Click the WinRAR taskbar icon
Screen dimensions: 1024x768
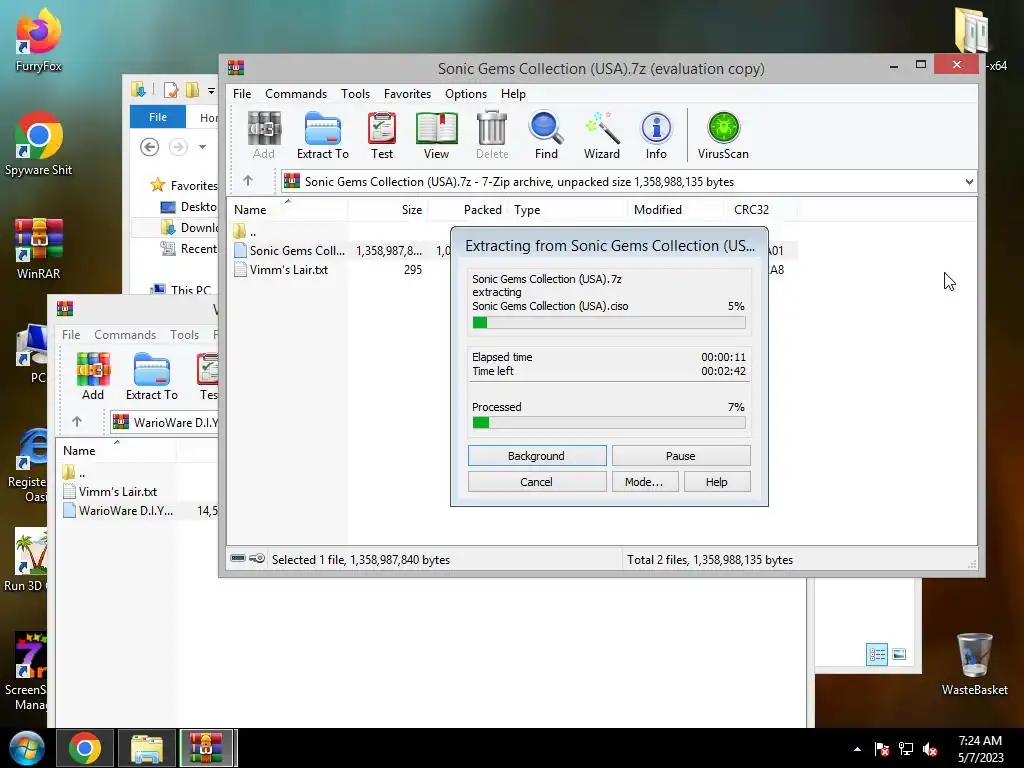206,748
